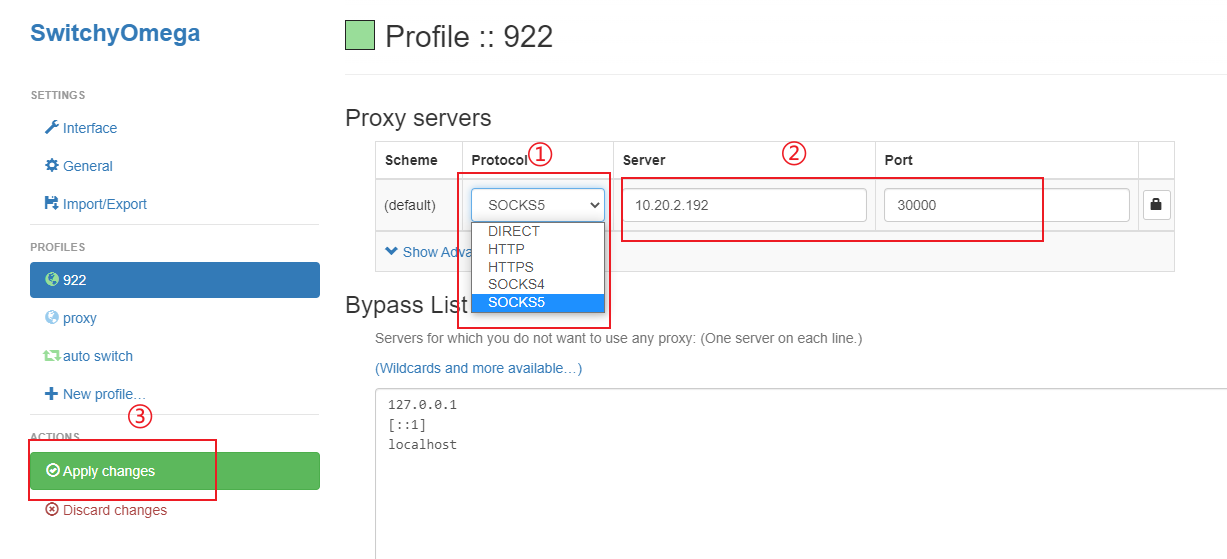Viewport: 1227px width, 559px height.
Task: Click the gear icon beside General
Action: click(x=52, y=166)
